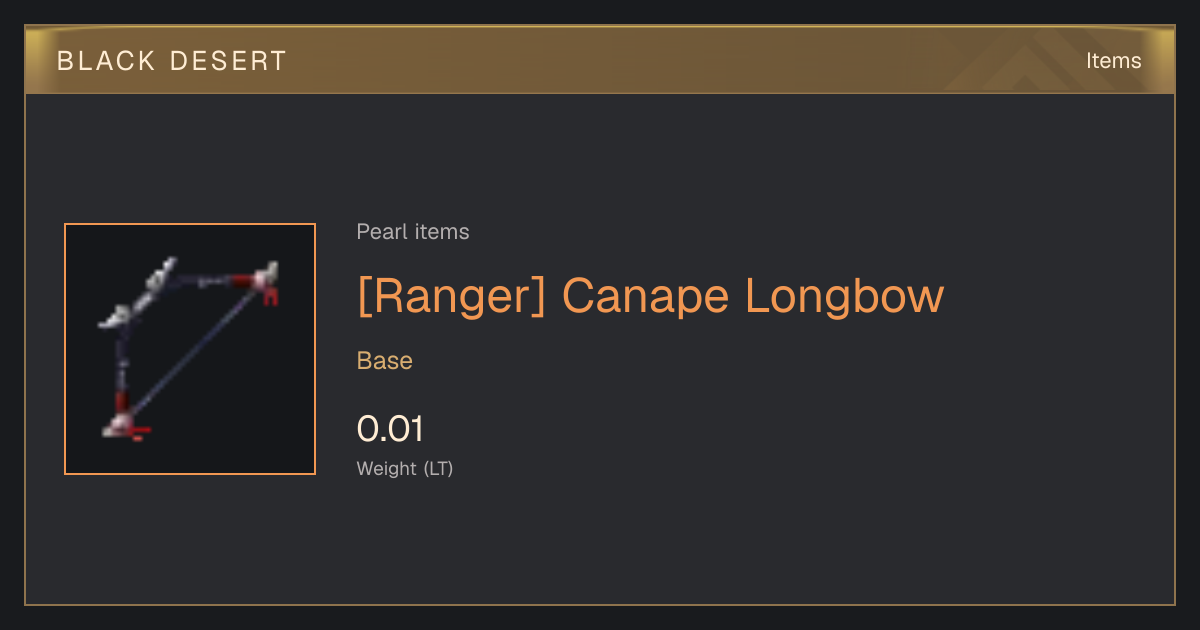1200x630 pixels.
Task: Open the BLACK DESERT home title
Action: tap(172, 61)
